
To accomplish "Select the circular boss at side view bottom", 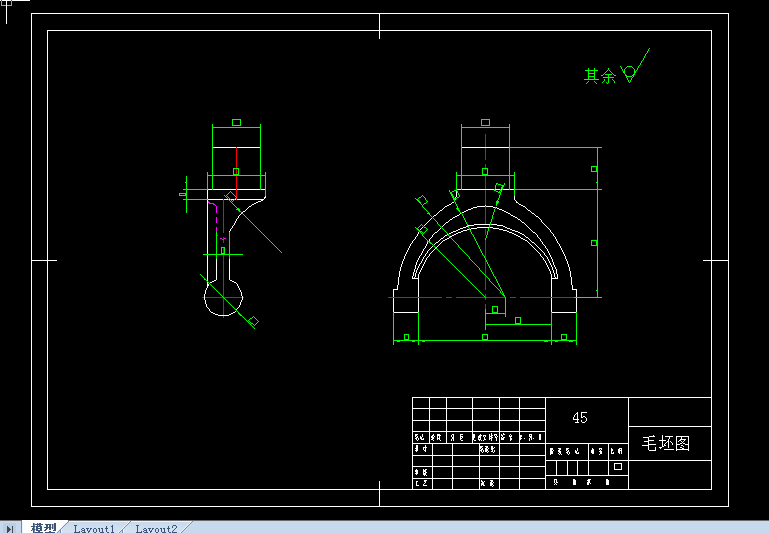I will [x=223, y=298].
